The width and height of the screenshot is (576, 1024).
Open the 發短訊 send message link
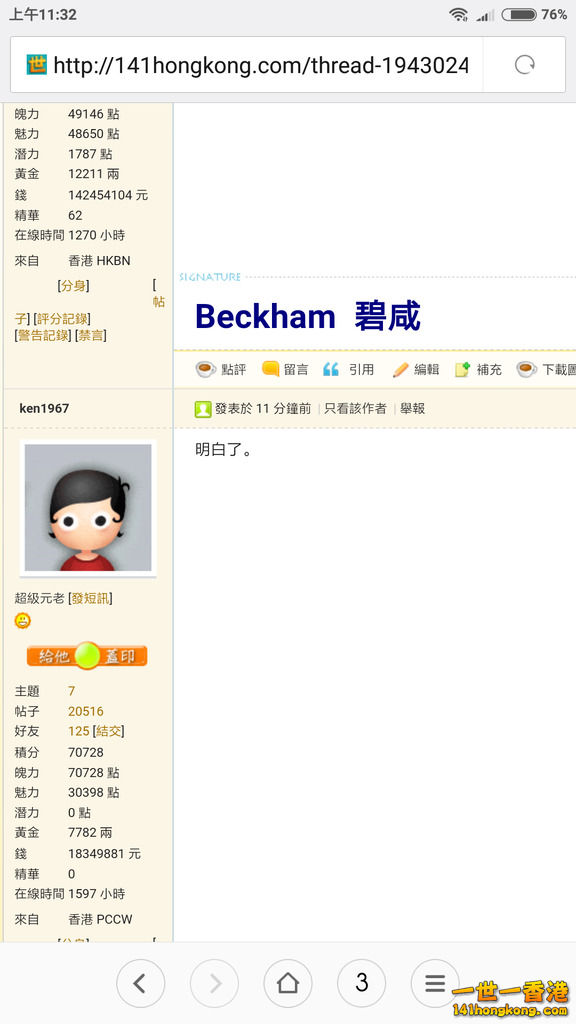click(x=90, y=598)
